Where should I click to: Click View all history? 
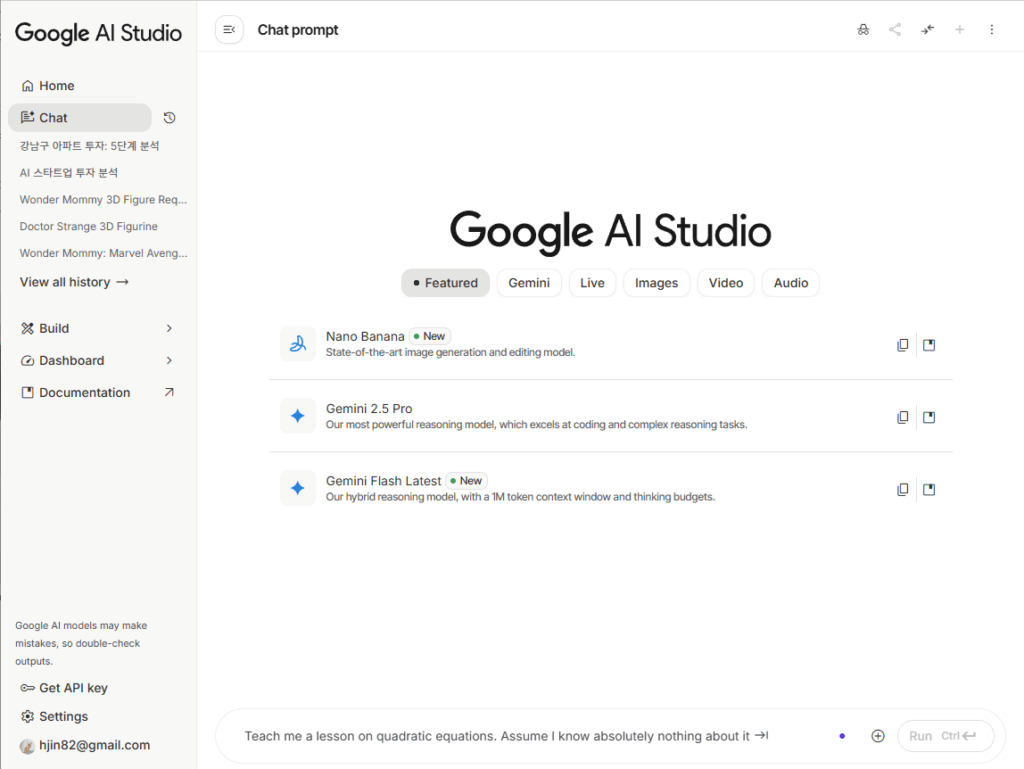(x=75, y=282)
